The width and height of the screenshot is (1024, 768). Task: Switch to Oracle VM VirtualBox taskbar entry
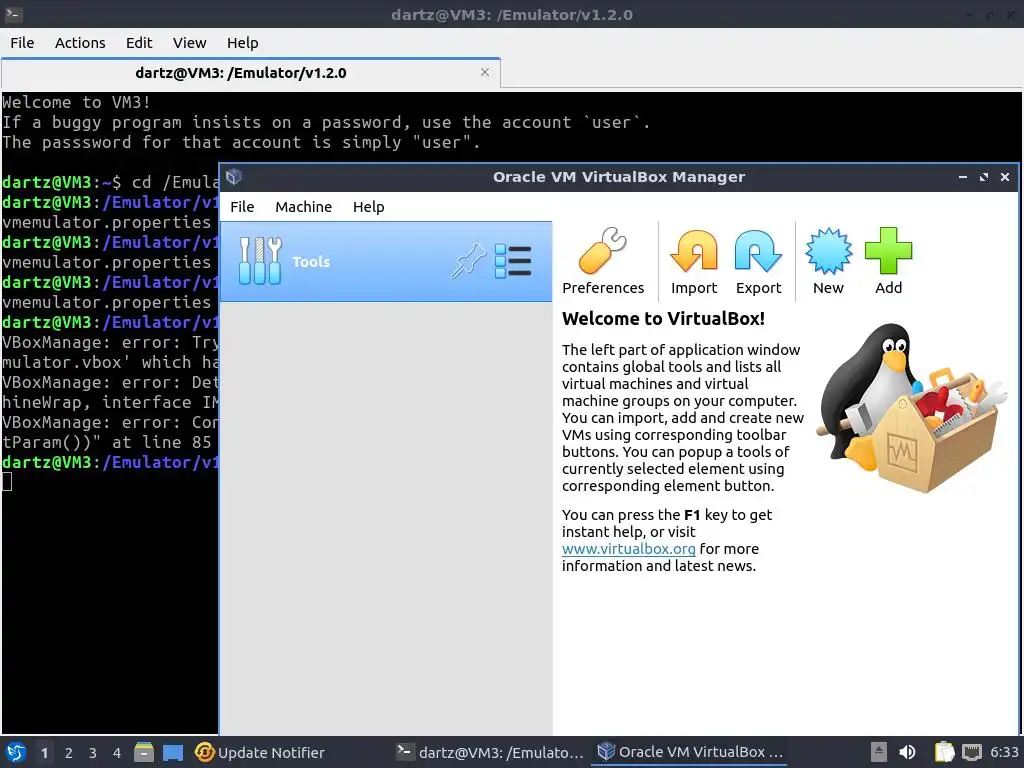(x=690, y=752)
